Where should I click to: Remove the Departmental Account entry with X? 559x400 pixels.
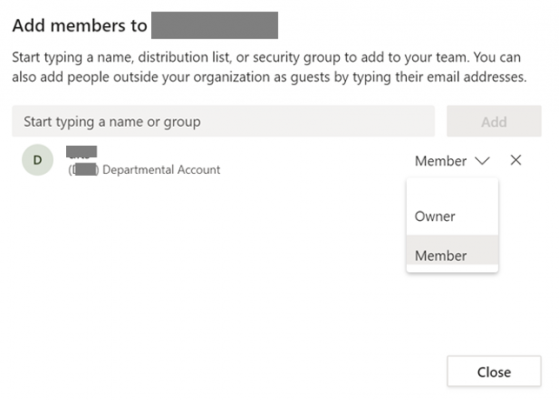[x=516, y=160]
